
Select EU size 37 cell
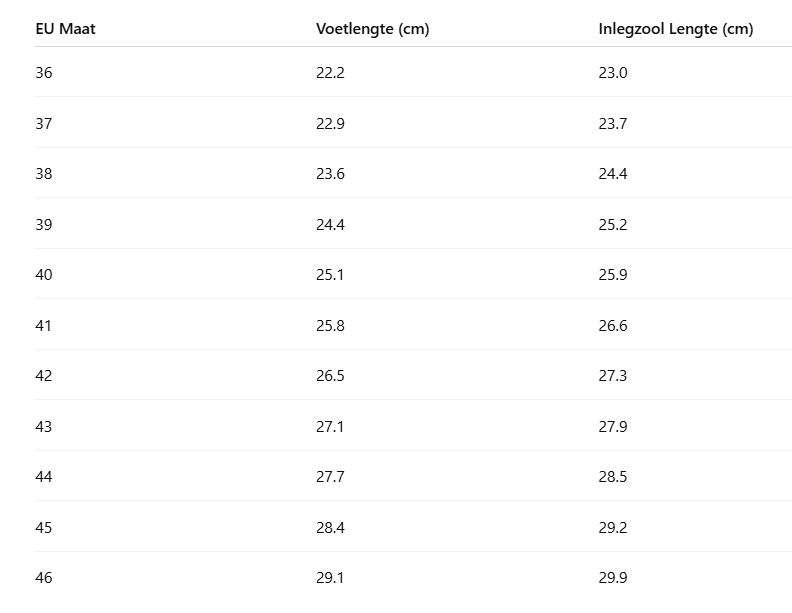point(44,124)
